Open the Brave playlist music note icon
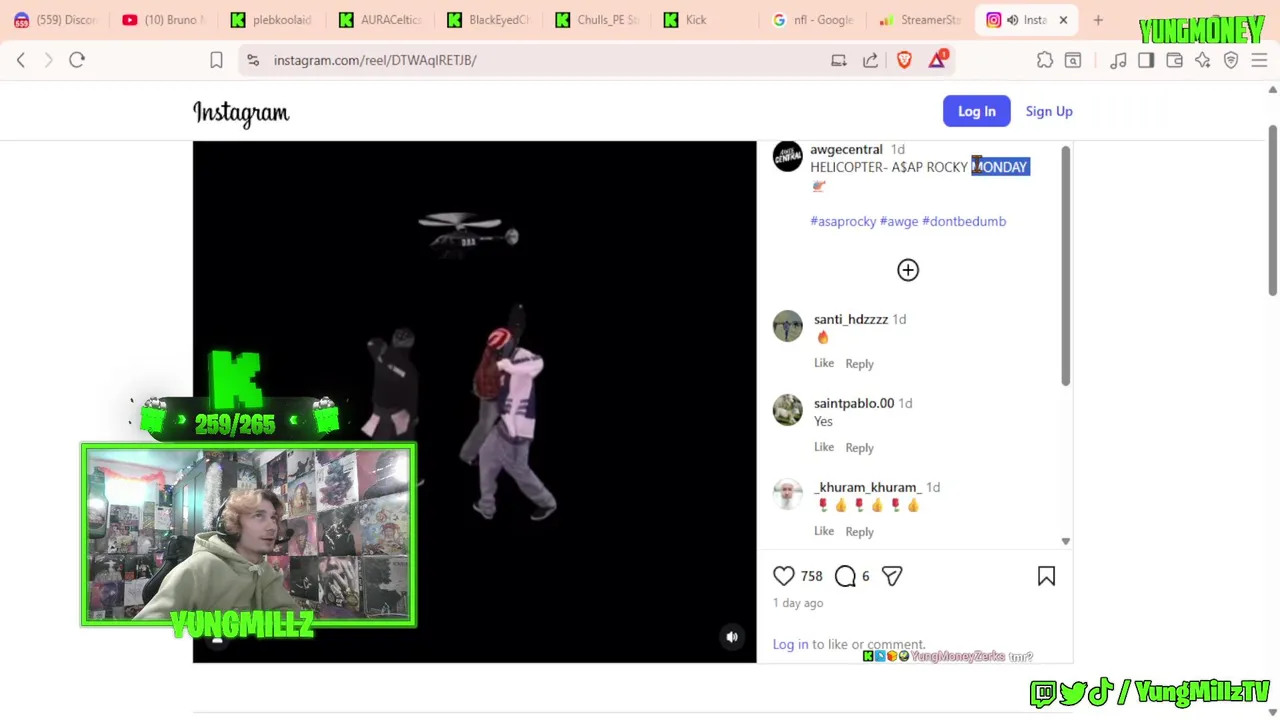The height and width of the screenshot is (720, 1280). pos(1118,60)
